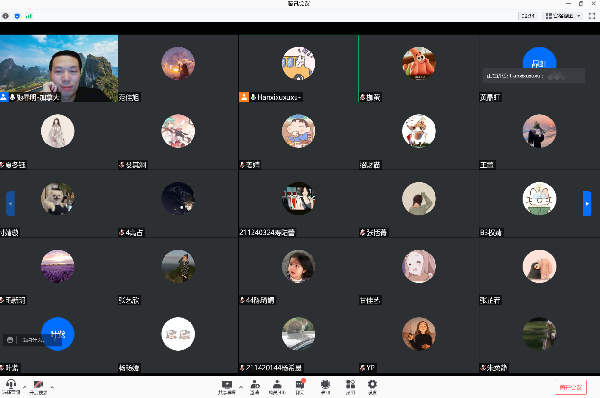
Task: View the green network signal indicator
Action: coord(29,16)
